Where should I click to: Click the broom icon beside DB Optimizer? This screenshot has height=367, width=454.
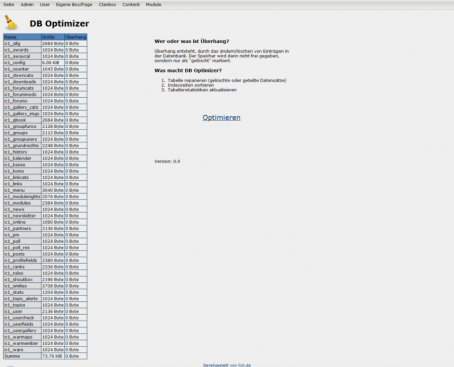(11, 22)
